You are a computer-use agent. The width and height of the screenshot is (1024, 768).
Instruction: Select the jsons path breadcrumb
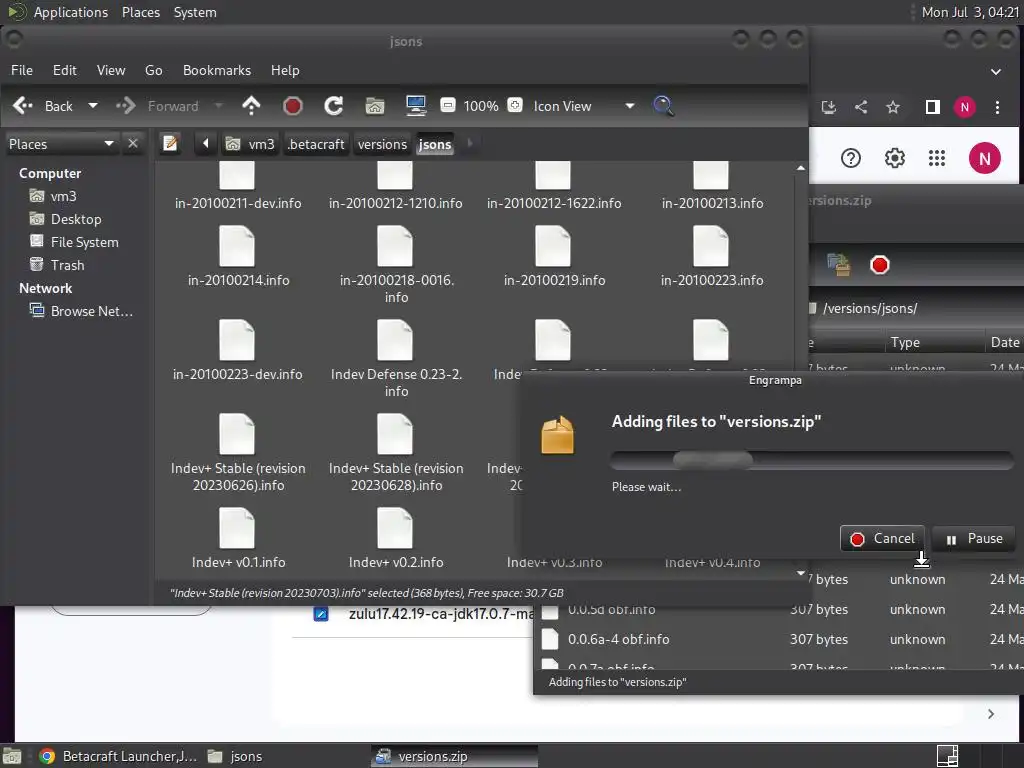click(435, 144)
